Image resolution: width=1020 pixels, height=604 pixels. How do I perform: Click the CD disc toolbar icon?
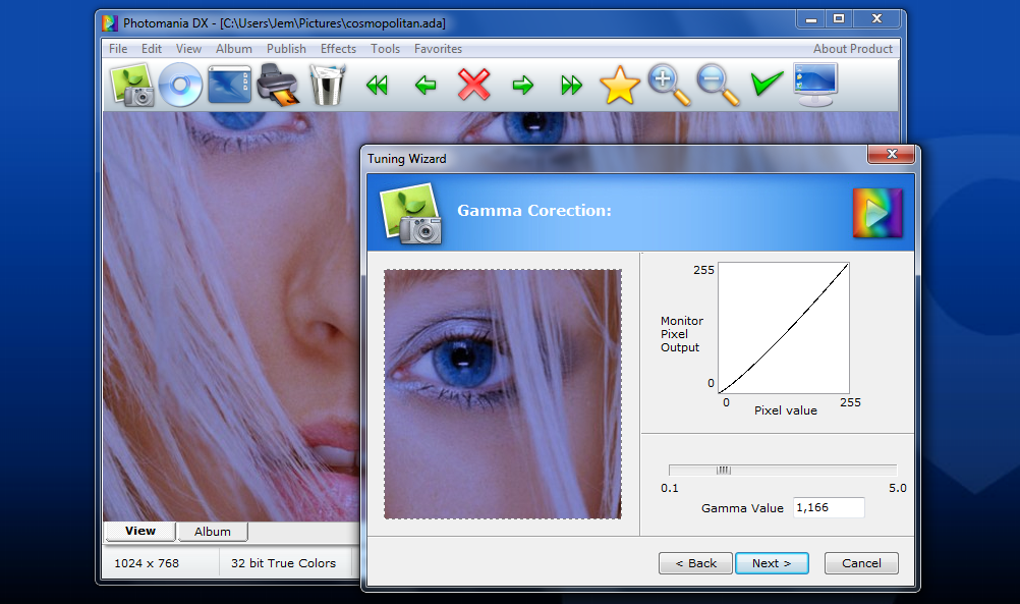point(180,85)
